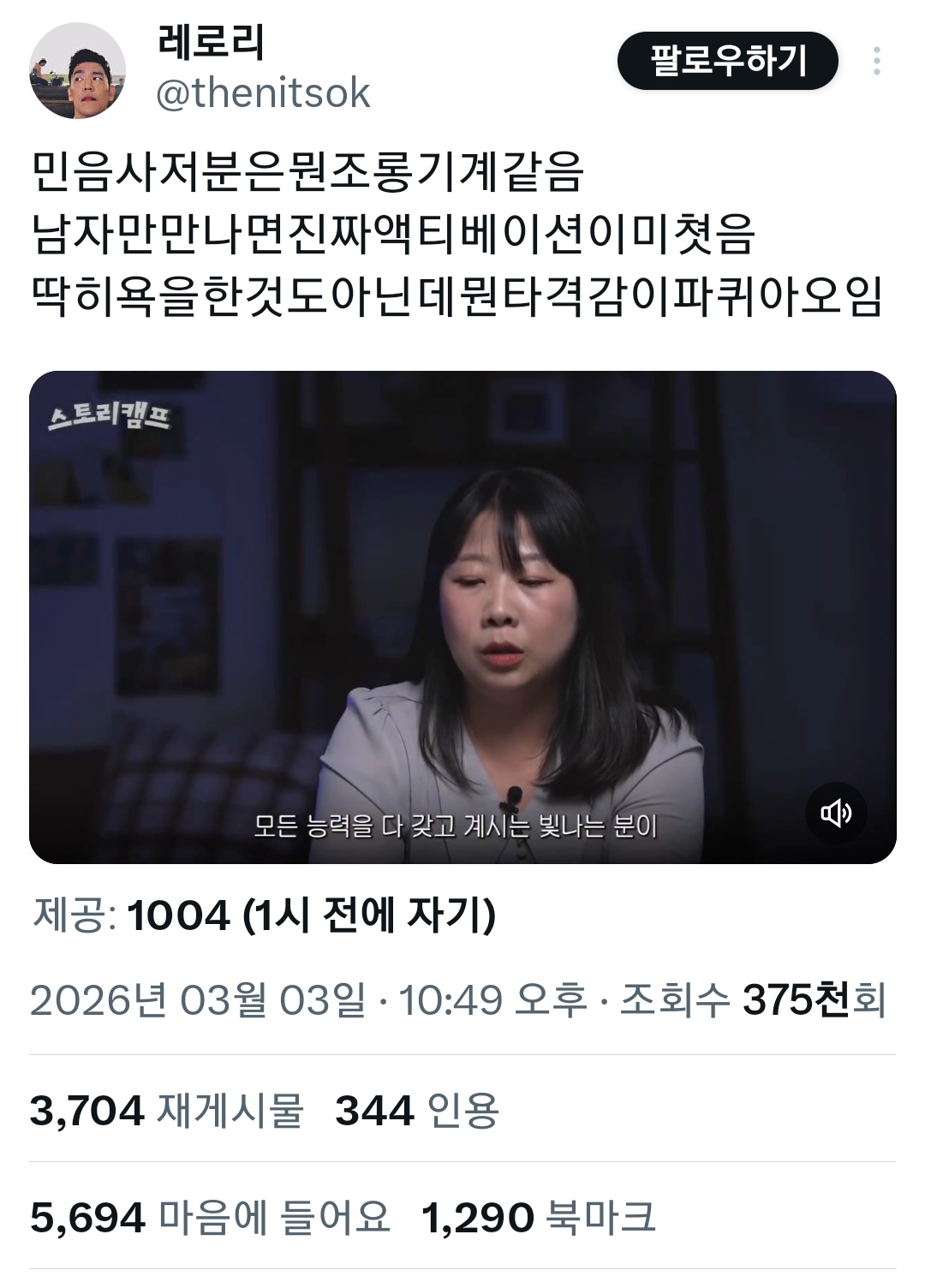The image size is (925, 1288).
Task: Click the 조회수 375천회 view count
Action: pos(752,999)
